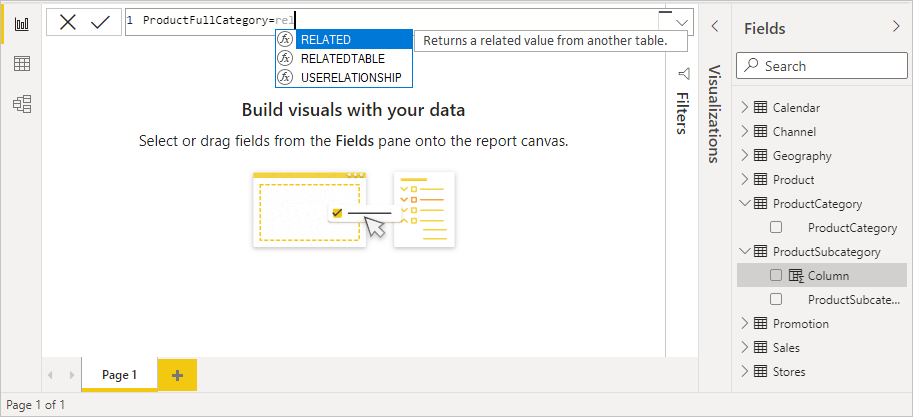Viewport: 913px width, 417px height.
Task: Collapse the Fields pane with arrow
Action: pos(896,28)
